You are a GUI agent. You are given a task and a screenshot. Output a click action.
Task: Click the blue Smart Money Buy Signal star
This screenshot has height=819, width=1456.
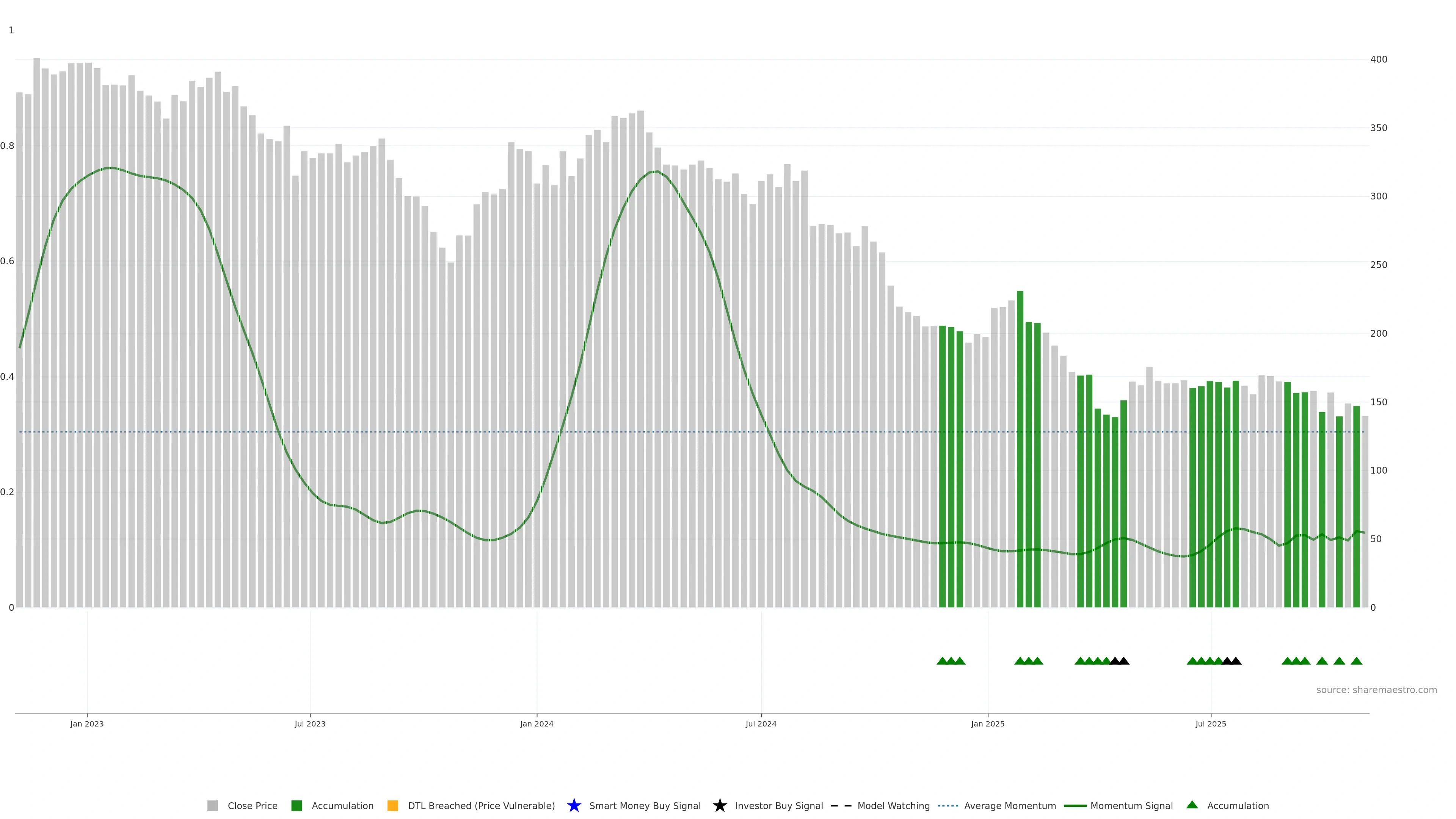(x=574, y=805)
